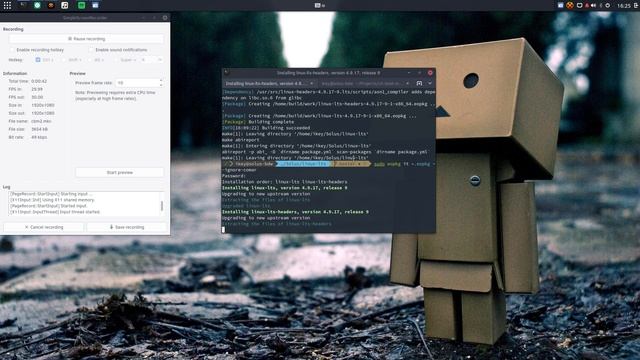Start the recording preview

[120, 173]
